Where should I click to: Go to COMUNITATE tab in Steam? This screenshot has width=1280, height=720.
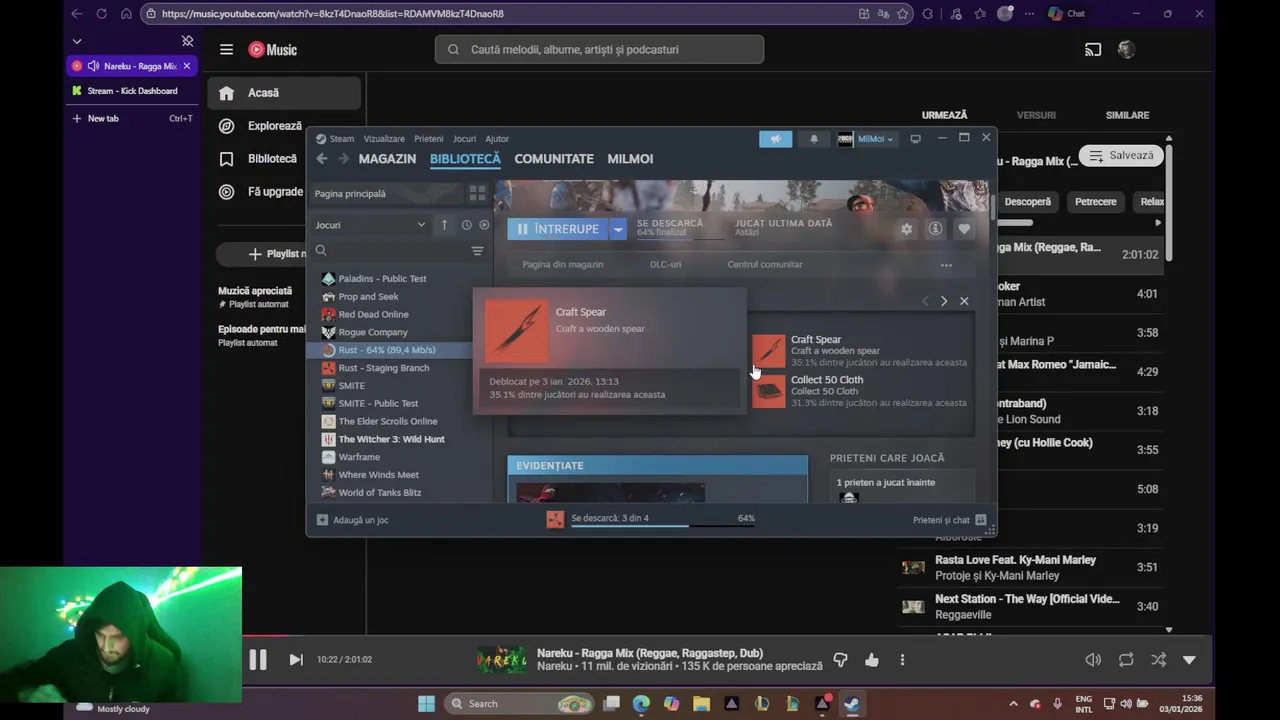(x=554, y=159)
